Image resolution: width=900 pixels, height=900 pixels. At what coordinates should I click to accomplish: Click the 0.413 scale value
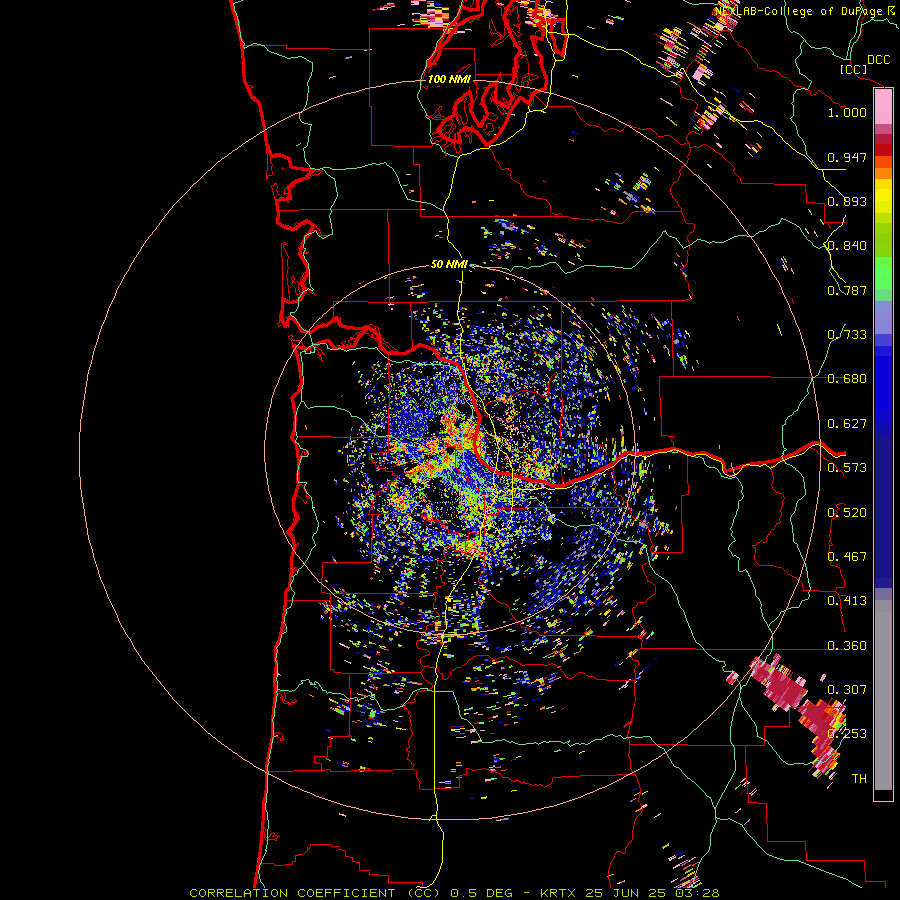coord(847,601)
